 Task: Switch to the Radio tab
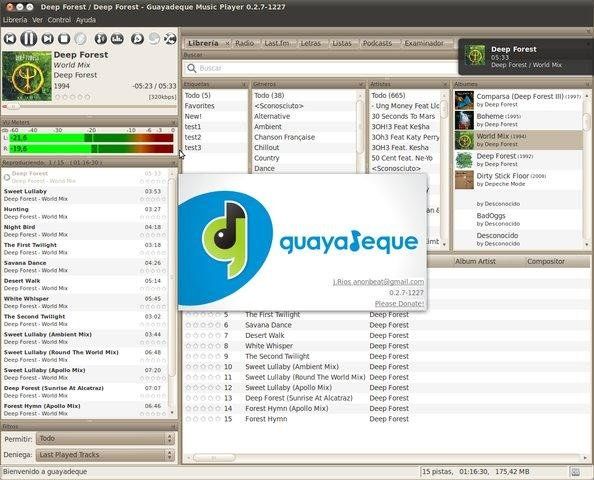pyautogui.click(x=244, y=44)
